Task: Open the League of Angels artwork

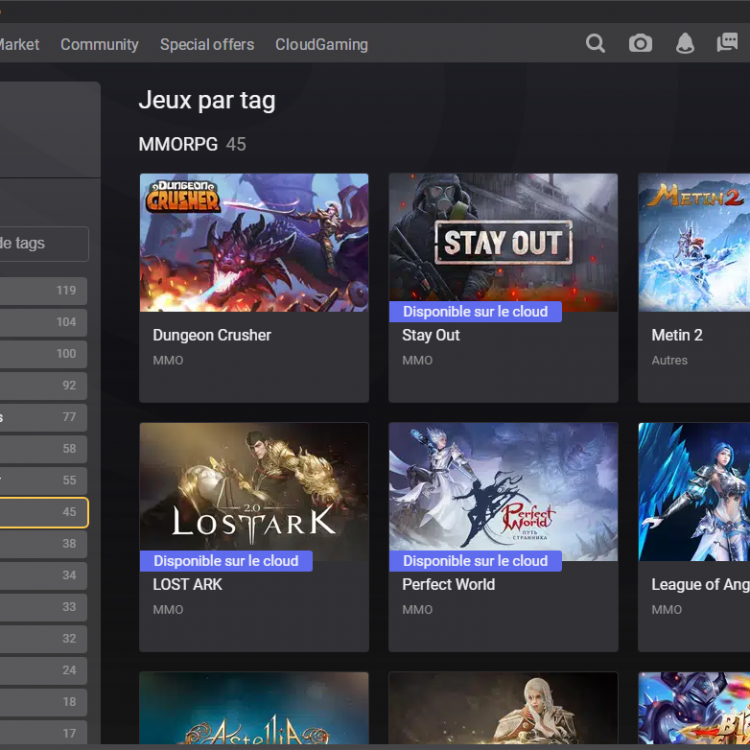Action: click(x=694, y=492)
